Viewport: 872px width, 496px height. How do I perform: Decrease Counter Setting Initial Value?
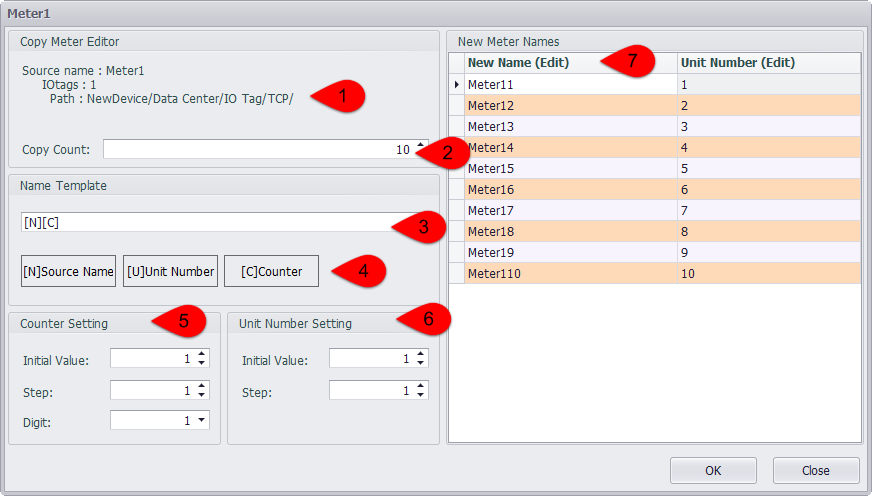[202, 363]
